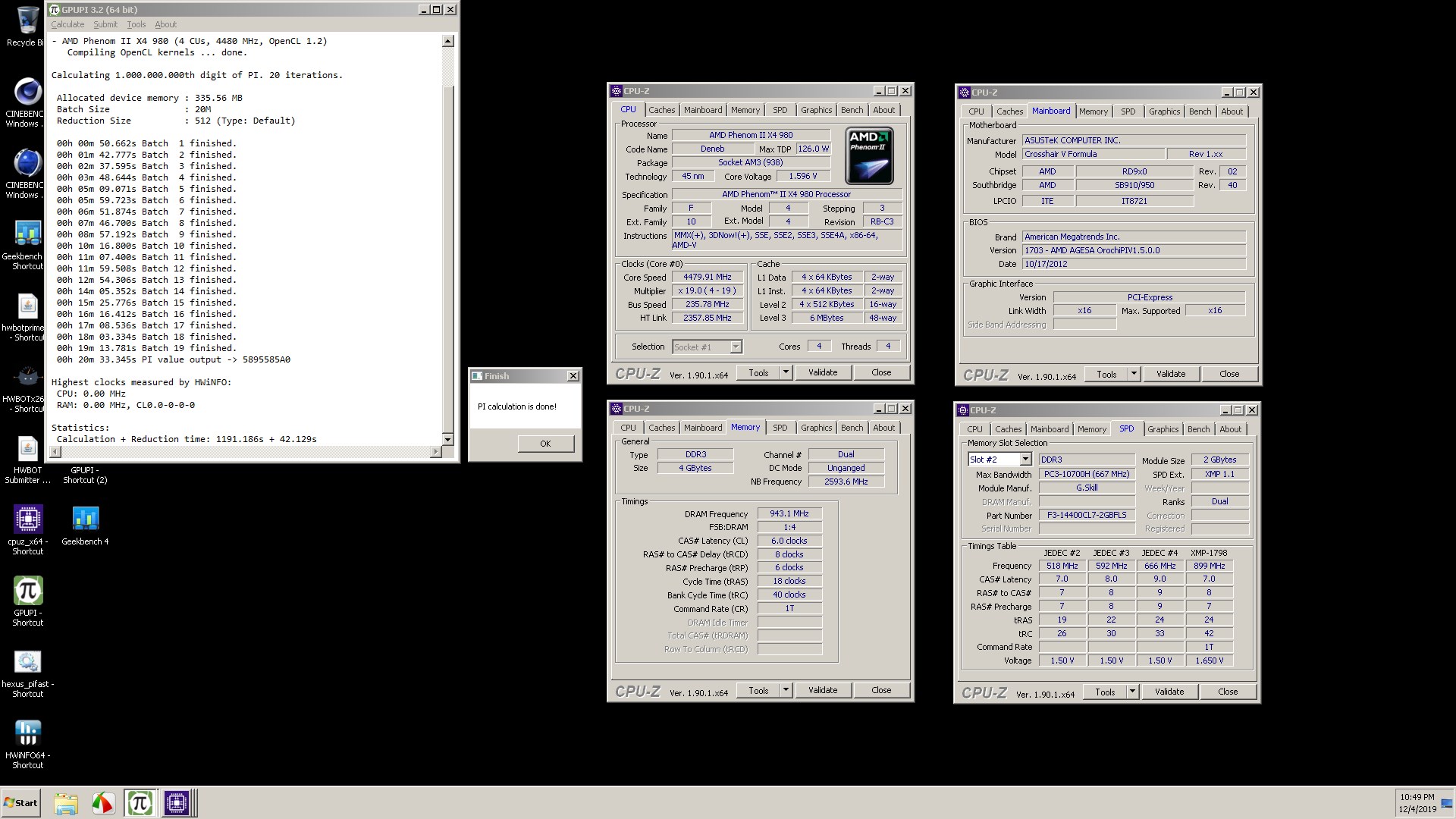The width and height of the screenshot is (1456, 819).
Task: Click the AMD Phenom II logo in CPU-Z
Action: [x=869, y=155]
